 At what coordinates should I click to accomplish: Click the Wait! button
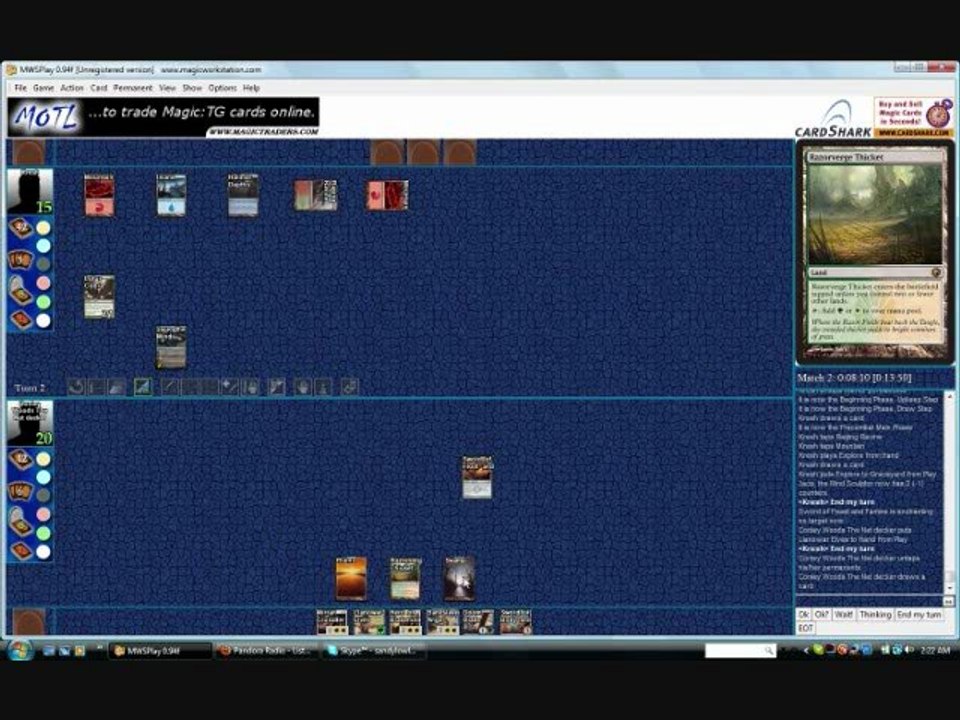tap(844, 614)
